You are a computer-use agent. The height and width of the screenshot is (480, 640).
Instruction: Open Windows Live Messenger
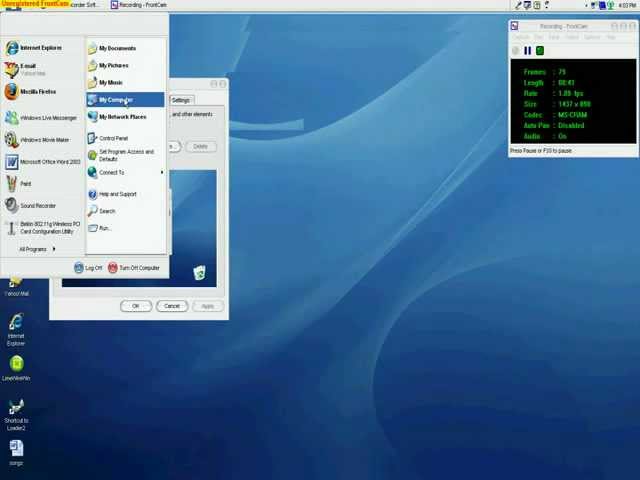pos(42,118)
